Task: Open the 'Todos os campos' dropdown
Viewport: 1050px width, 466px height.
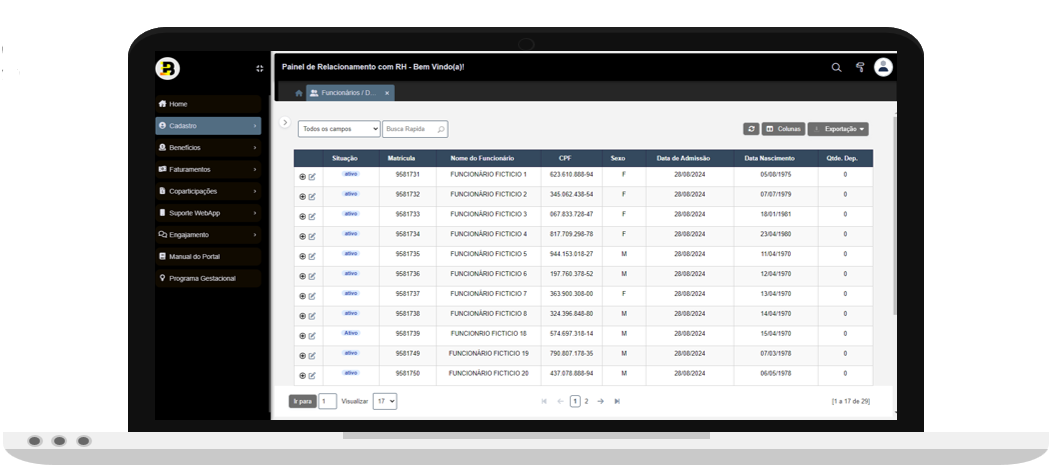Action: 339,129
